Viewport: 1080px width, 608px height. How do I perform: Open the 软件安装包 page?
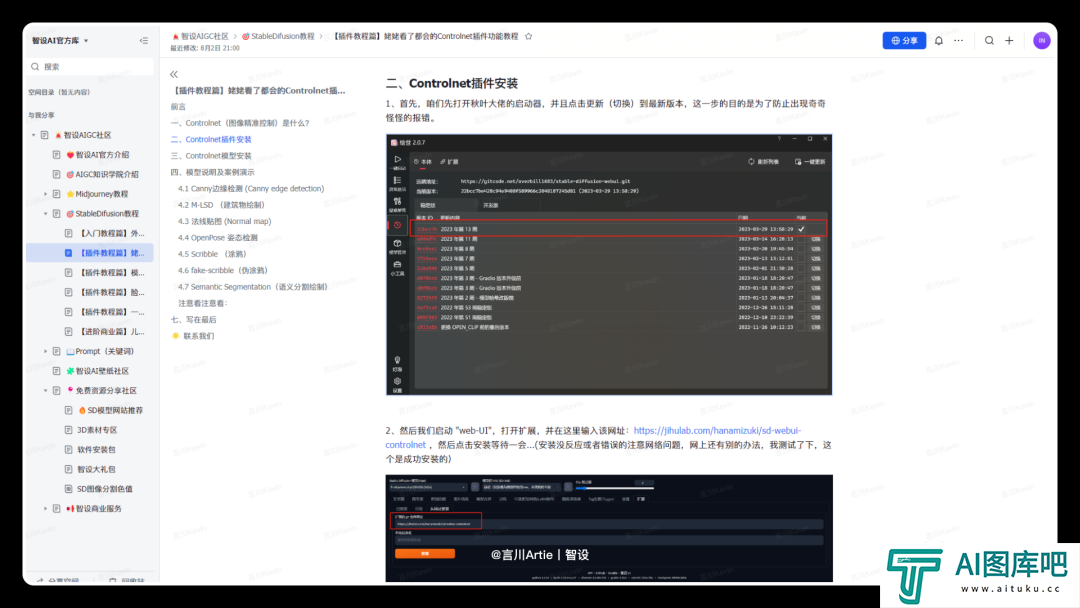click(96, 450)
